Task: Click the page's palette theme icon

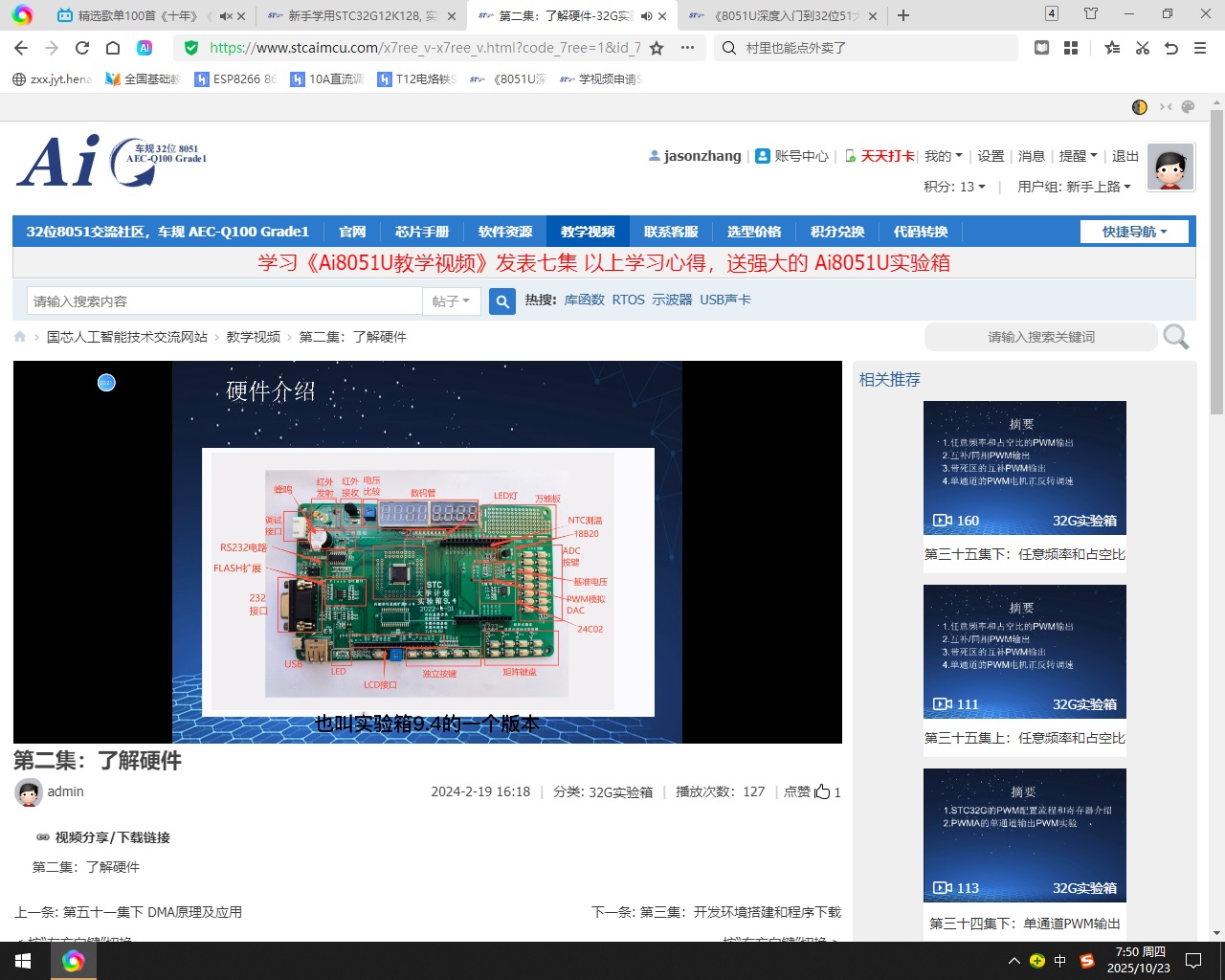Action: tap(1189, 107)
